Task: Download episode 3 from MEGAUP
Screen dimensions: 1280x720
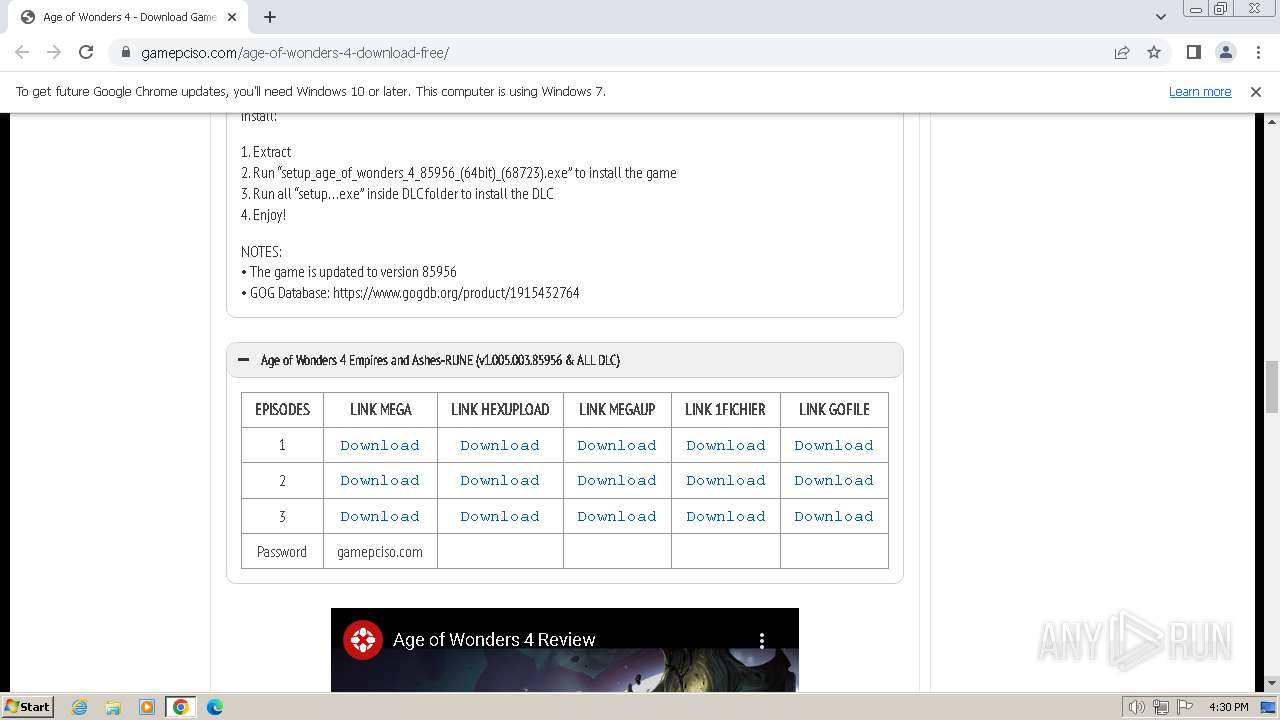Action: click(617, 516)
